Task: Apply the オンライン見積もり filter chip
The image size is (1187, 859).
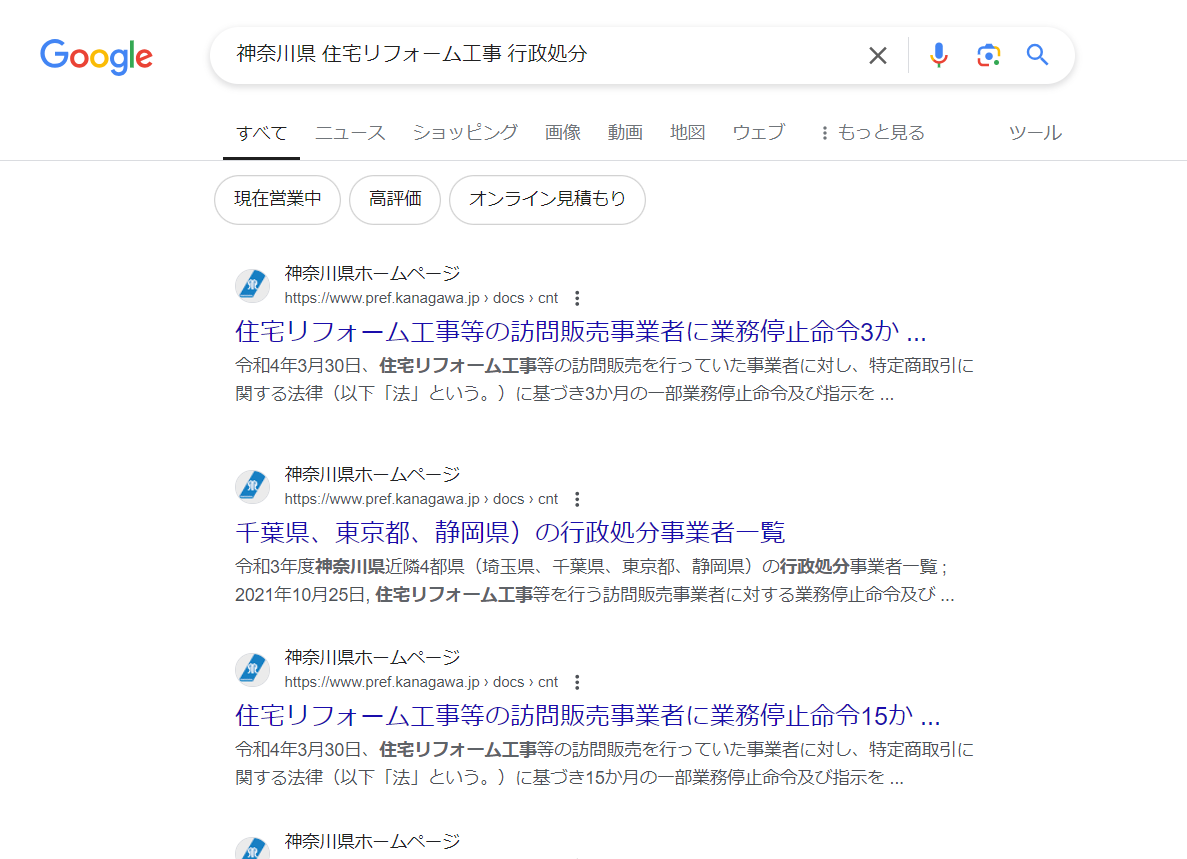Action: click(547, 200)
